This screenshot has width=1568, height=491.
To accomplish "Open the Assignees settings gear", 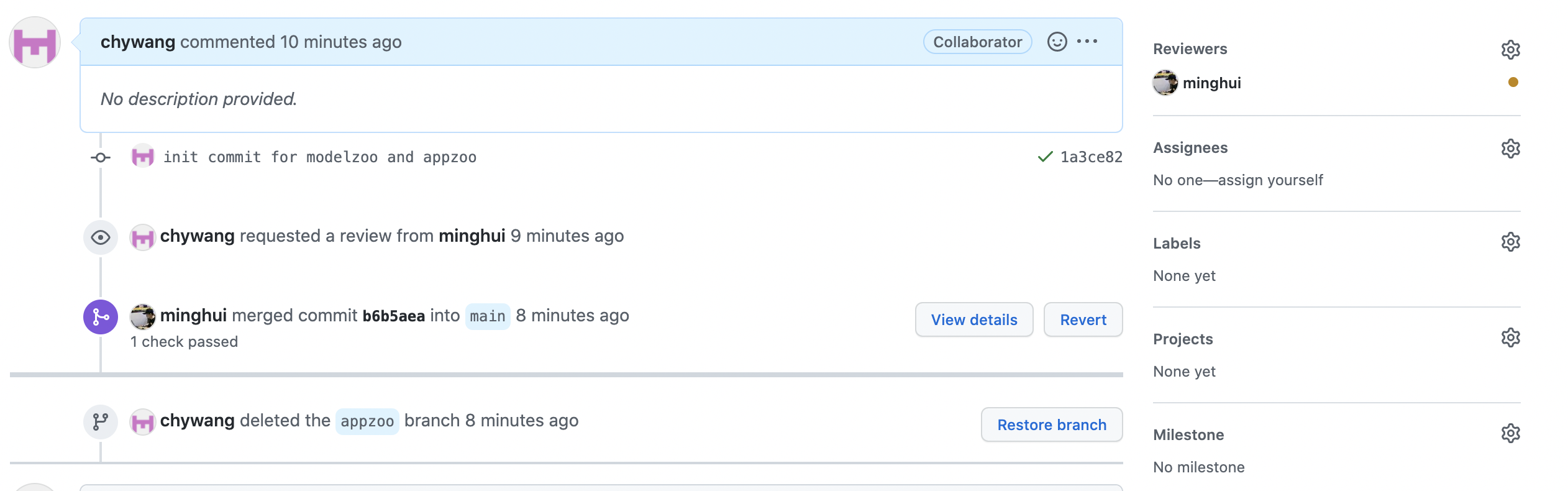I will [x=1510, y=149].
